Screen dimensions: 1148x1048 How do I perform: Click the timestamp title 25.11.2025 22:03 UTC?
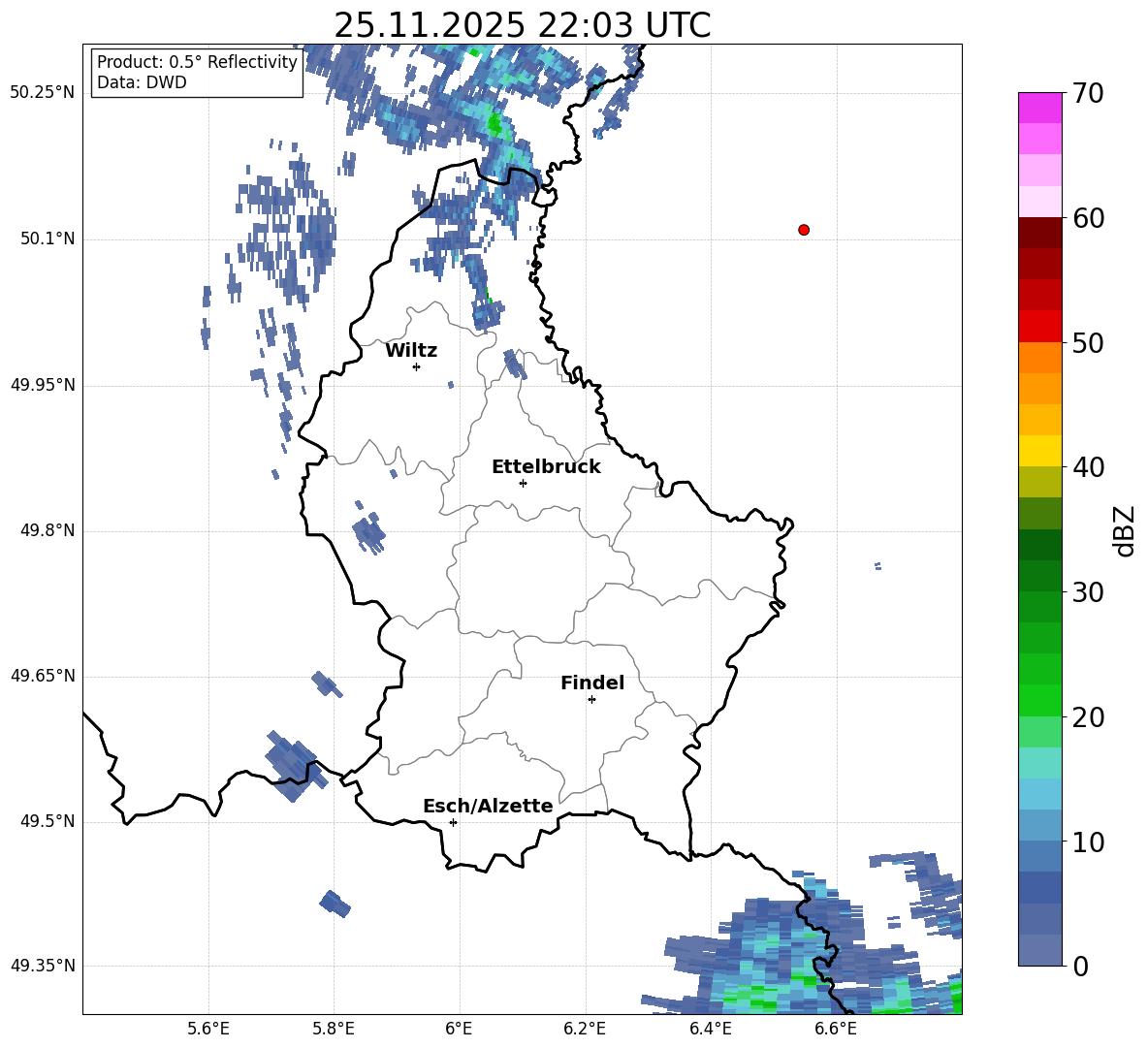point(522,25)
